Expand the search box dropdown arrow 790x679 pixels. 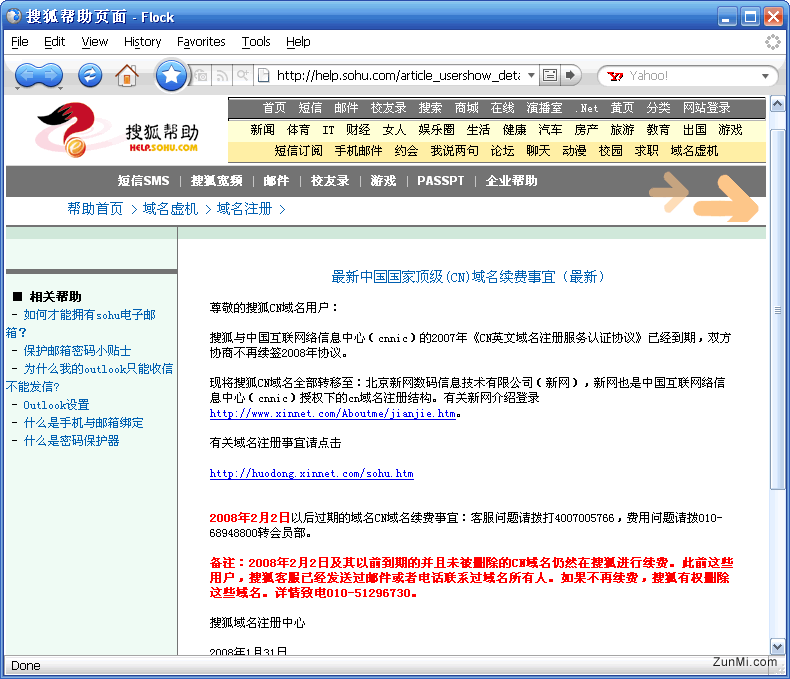pos(766,76)
